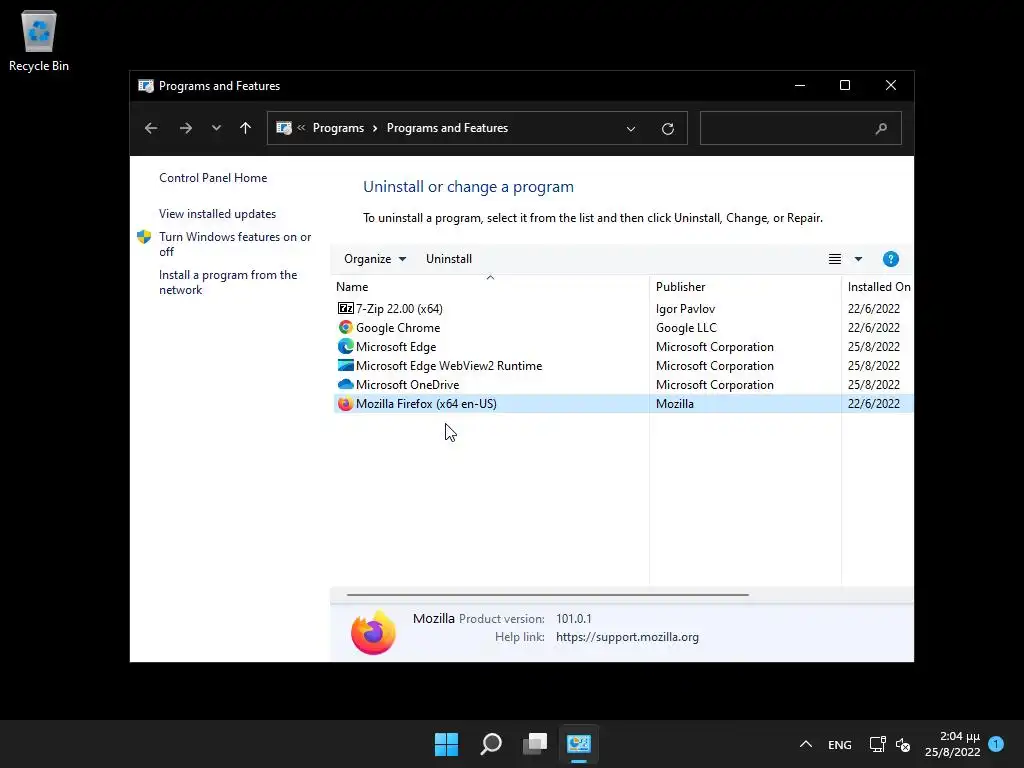Open the Windows Start menu
This screenshot has height=768, width=1024.
447,744
